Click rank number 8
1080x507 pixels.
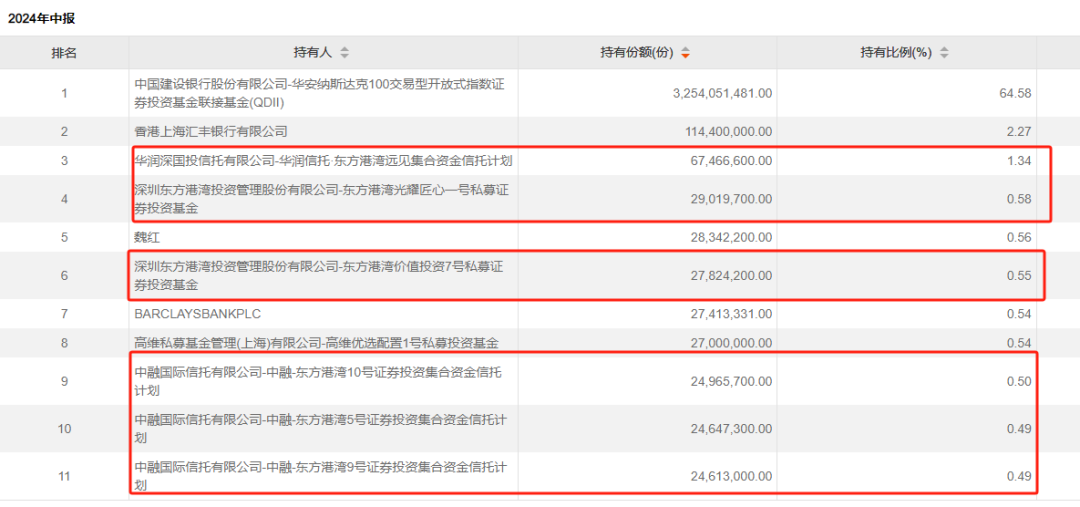pyautogui.click(x=64, y=343)
